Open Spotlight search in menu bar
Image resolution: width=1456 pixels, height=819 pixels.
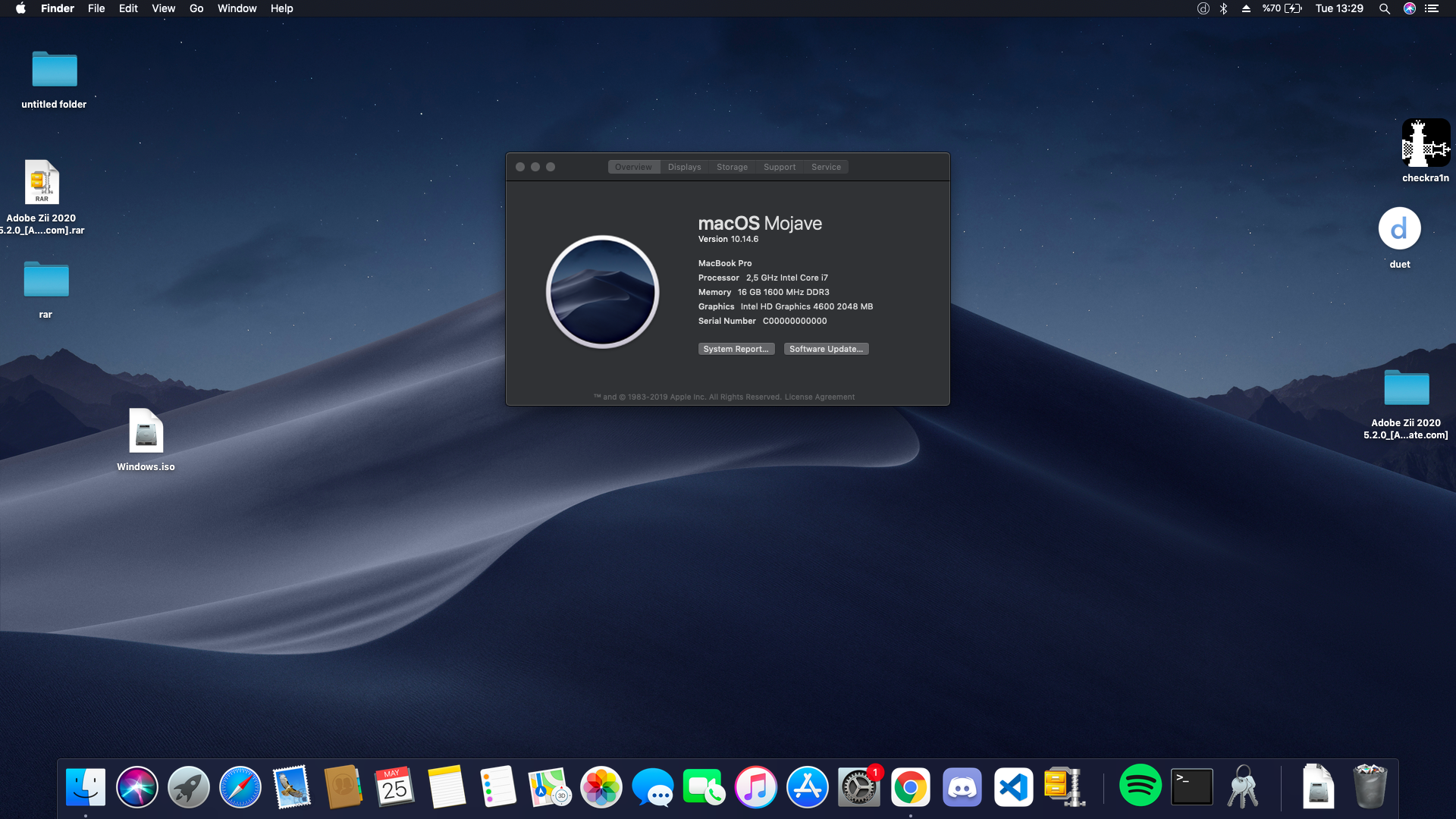(x=1384, y=8)
